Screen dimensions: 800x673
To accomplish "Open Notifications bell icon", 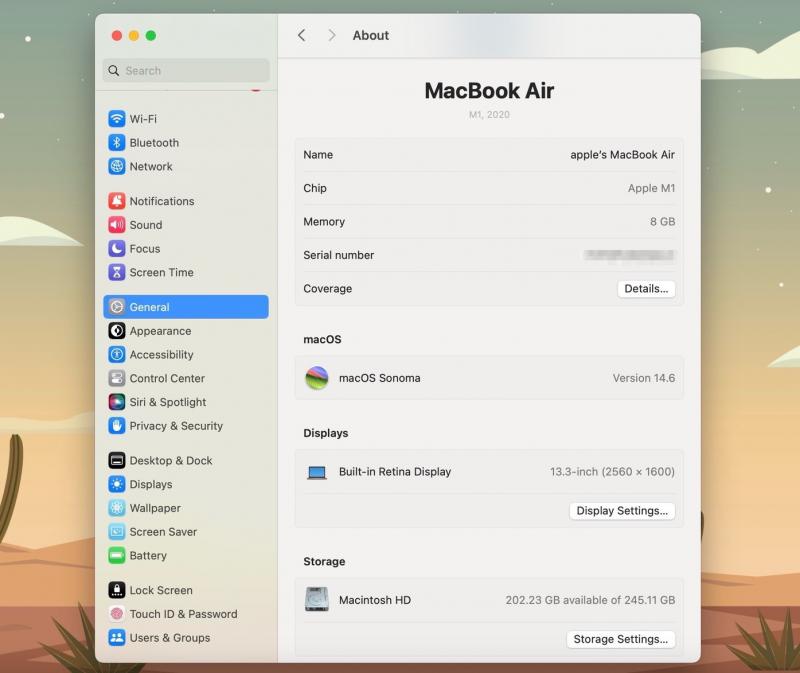I will coord(116,201).
